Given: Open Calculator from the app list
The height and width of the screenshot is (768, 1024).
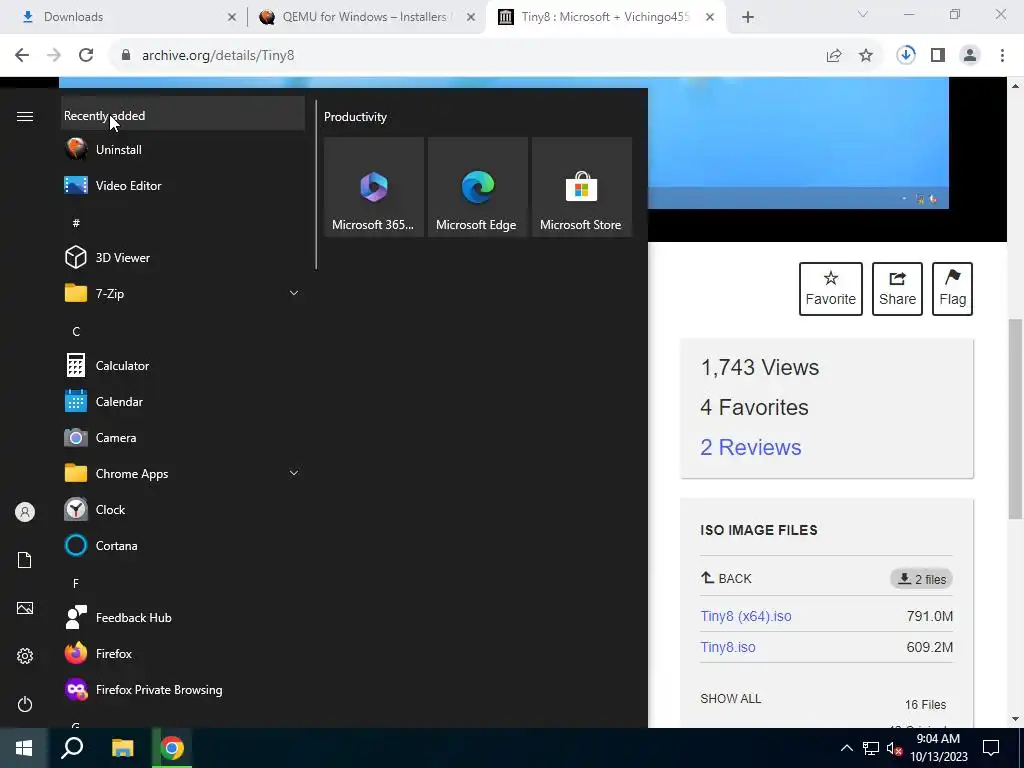Looking at the screenshot, I should (182, 366).
